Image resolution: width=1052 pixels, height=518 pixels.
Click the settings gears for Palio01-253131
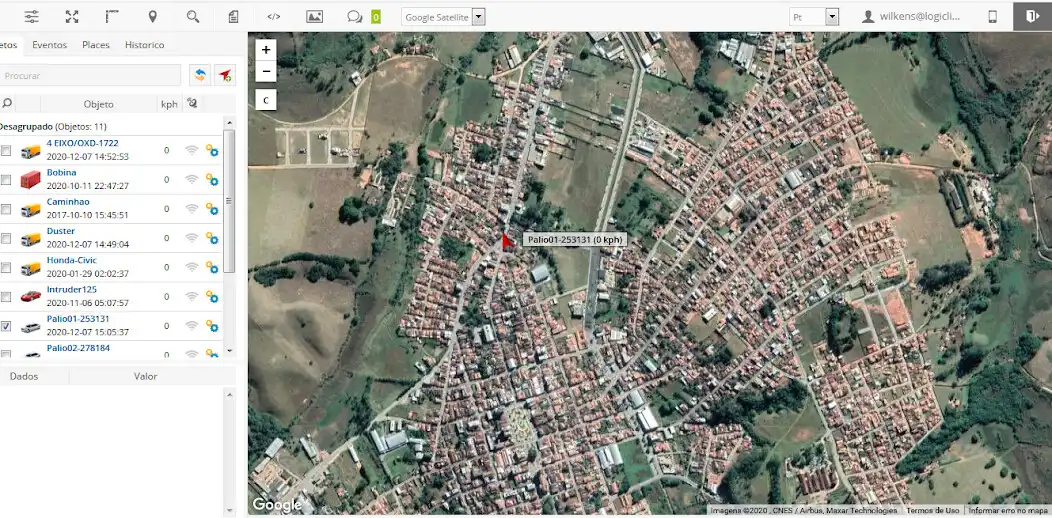212,325
